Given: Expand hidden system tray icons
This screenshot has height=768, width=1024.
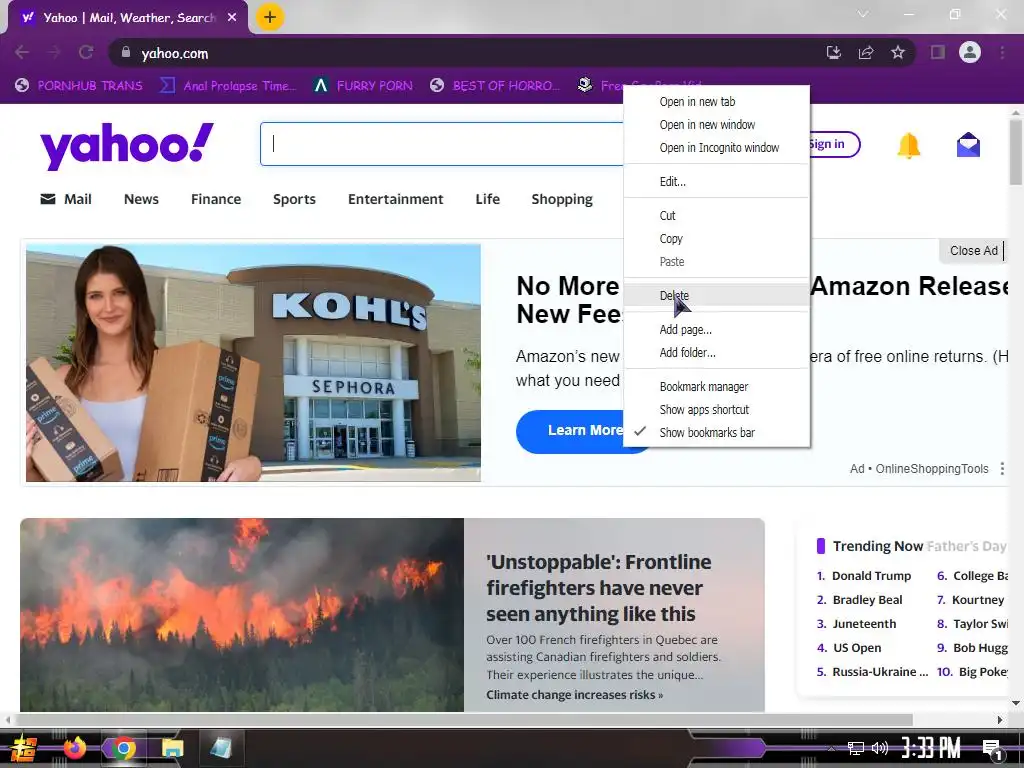Looking at the screenshot, I should 830,748.
